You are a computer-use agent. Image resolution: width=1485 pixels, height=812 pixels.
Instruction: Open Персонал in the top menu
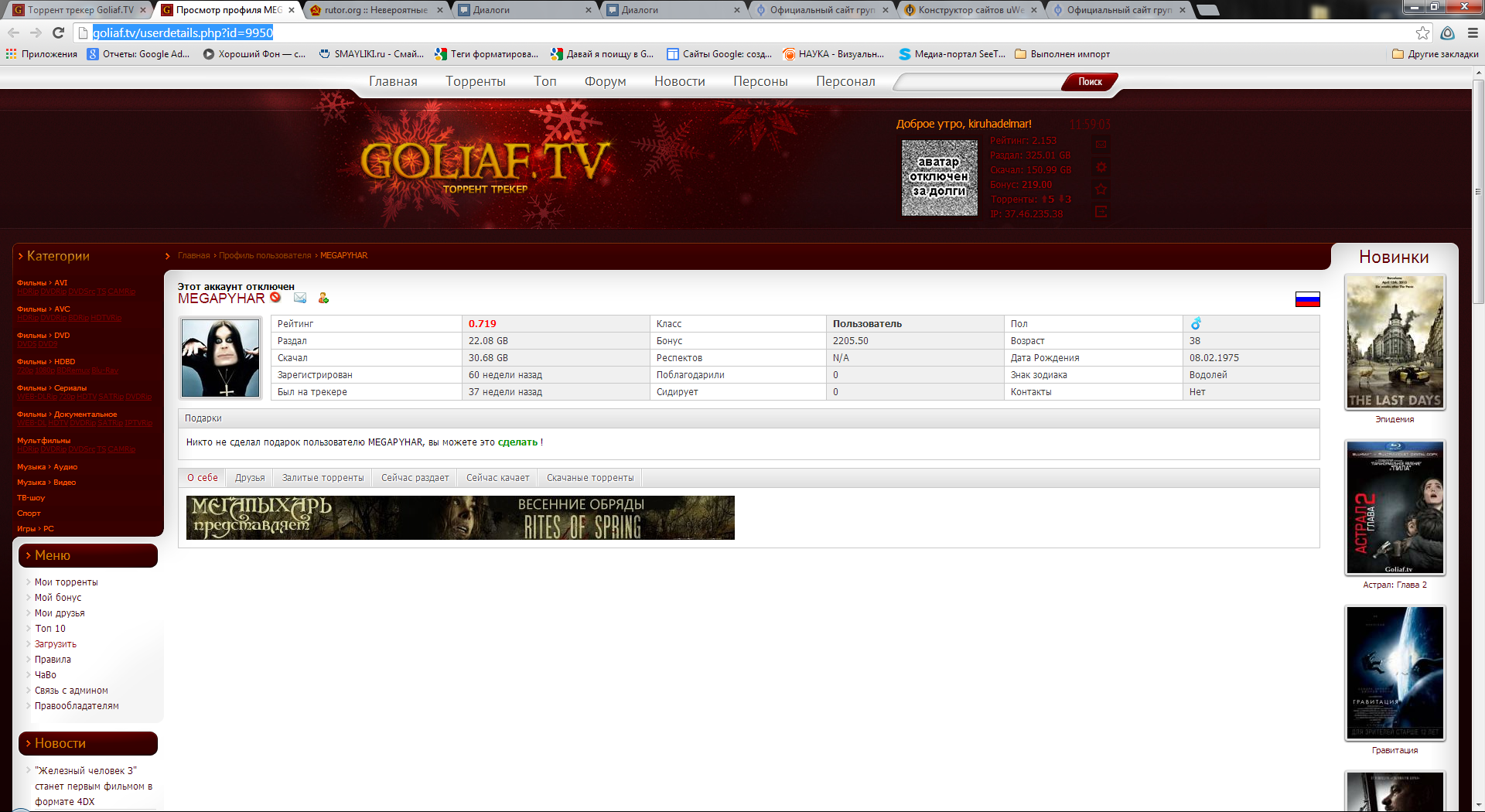(x=845, y=81)
